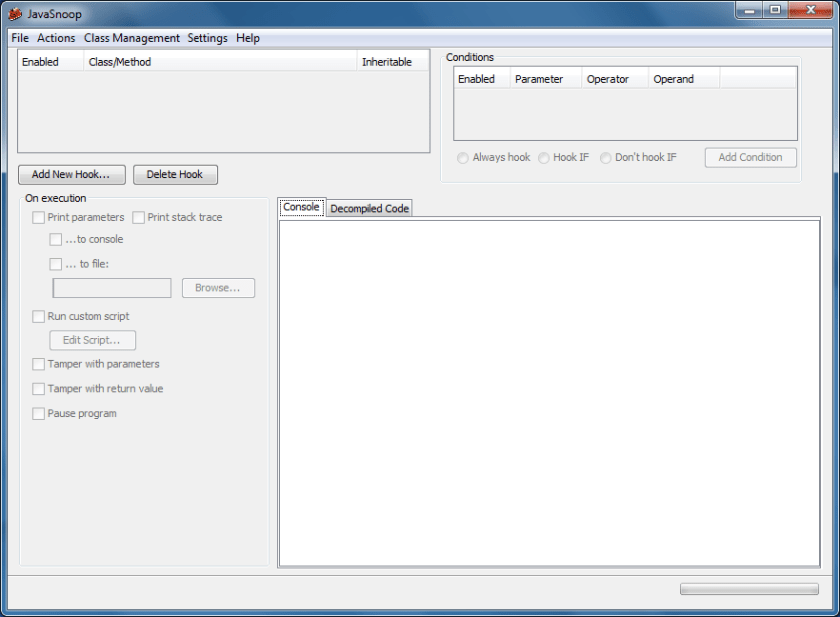The image size is (840, 617).
Task: Choose the Hook IF condition mode
Action: (543, 157)
